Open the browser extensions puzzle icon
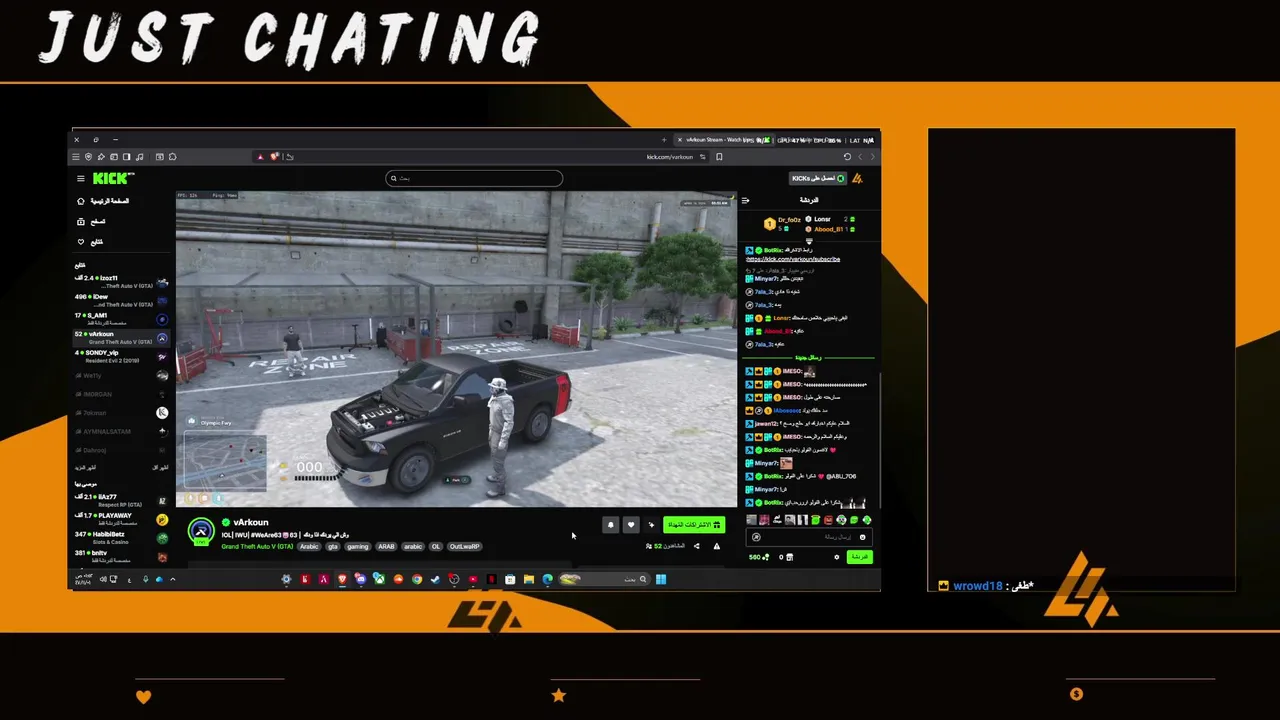The height and width of the screenshot is (720, 1280). click(x=173, y=157)
